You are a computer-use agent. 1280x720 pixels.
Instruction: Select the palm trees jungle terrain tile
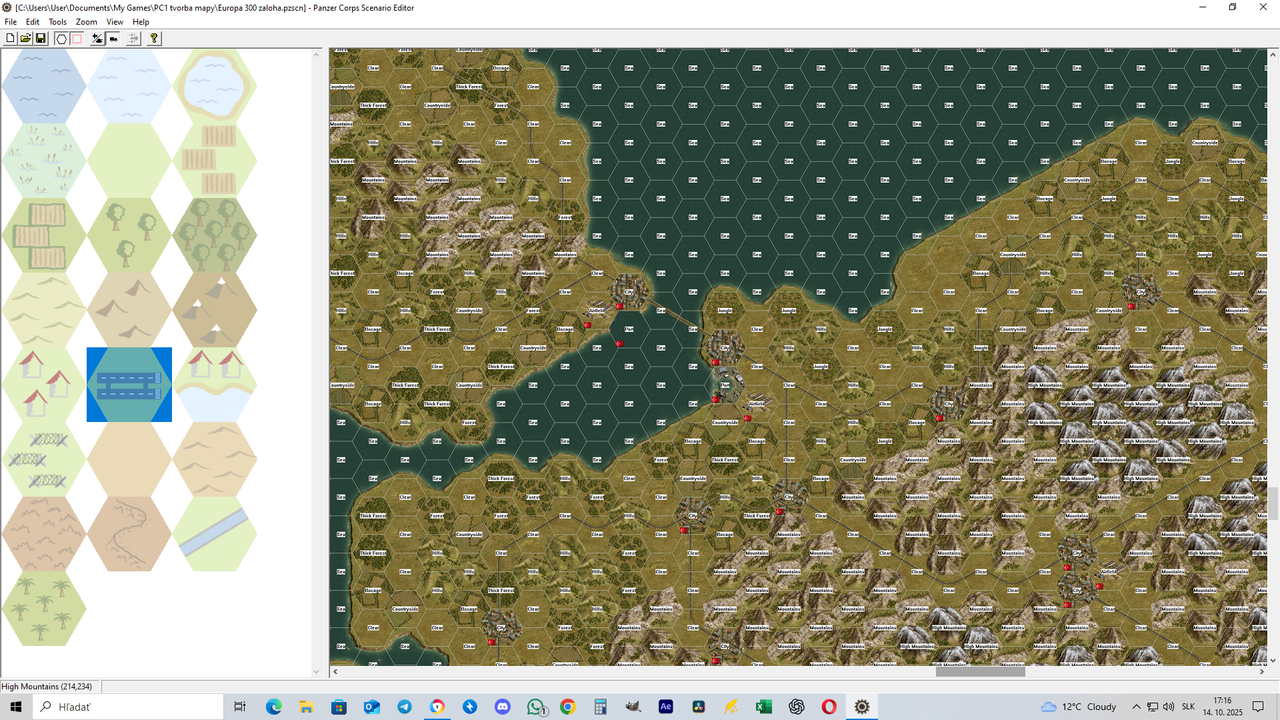point(44,609)
